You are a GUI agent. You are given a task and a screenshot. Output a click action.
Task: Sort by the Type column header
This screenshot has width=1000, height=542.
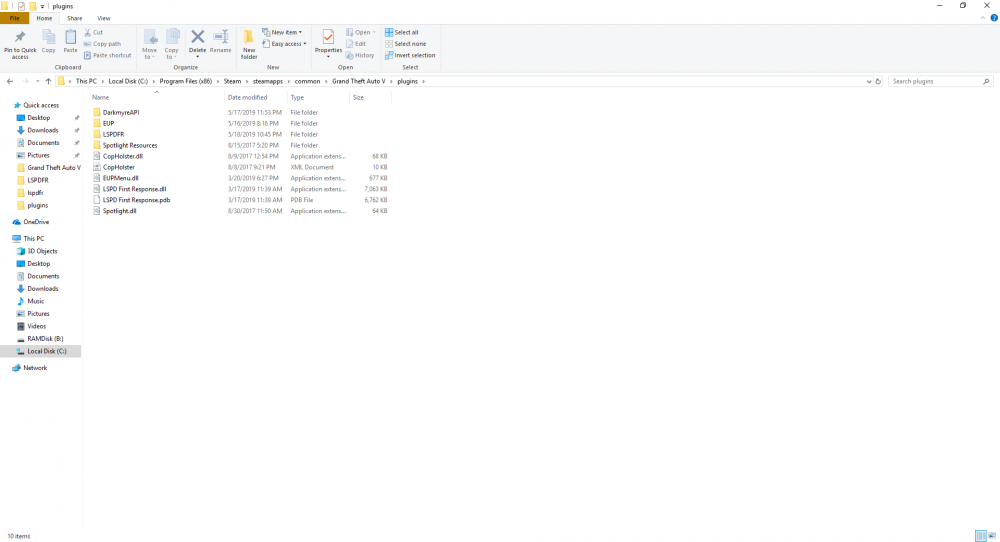coord(318,98)
